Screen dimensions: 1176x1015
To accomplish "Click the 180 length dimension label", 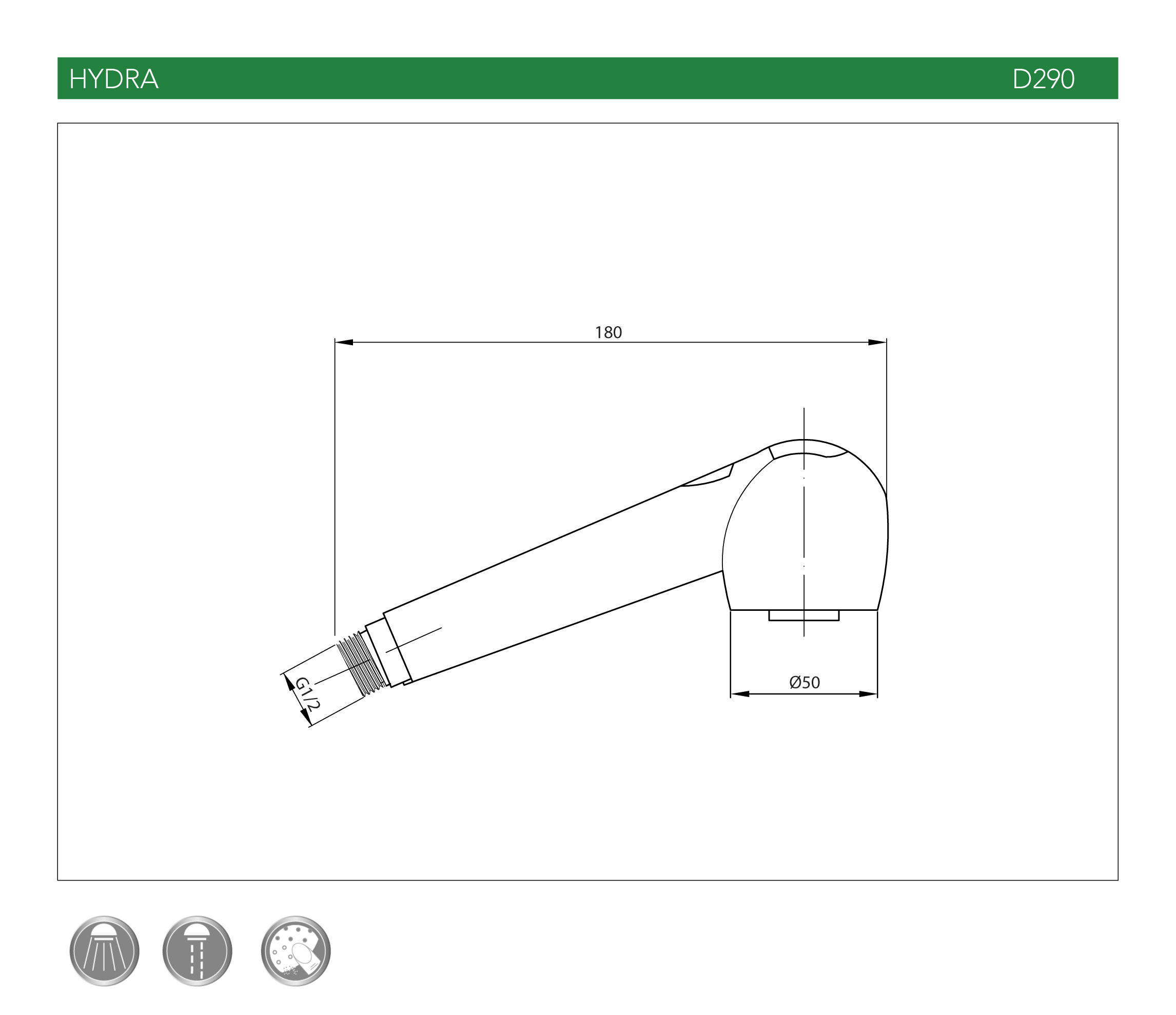I will click(609, 332).
